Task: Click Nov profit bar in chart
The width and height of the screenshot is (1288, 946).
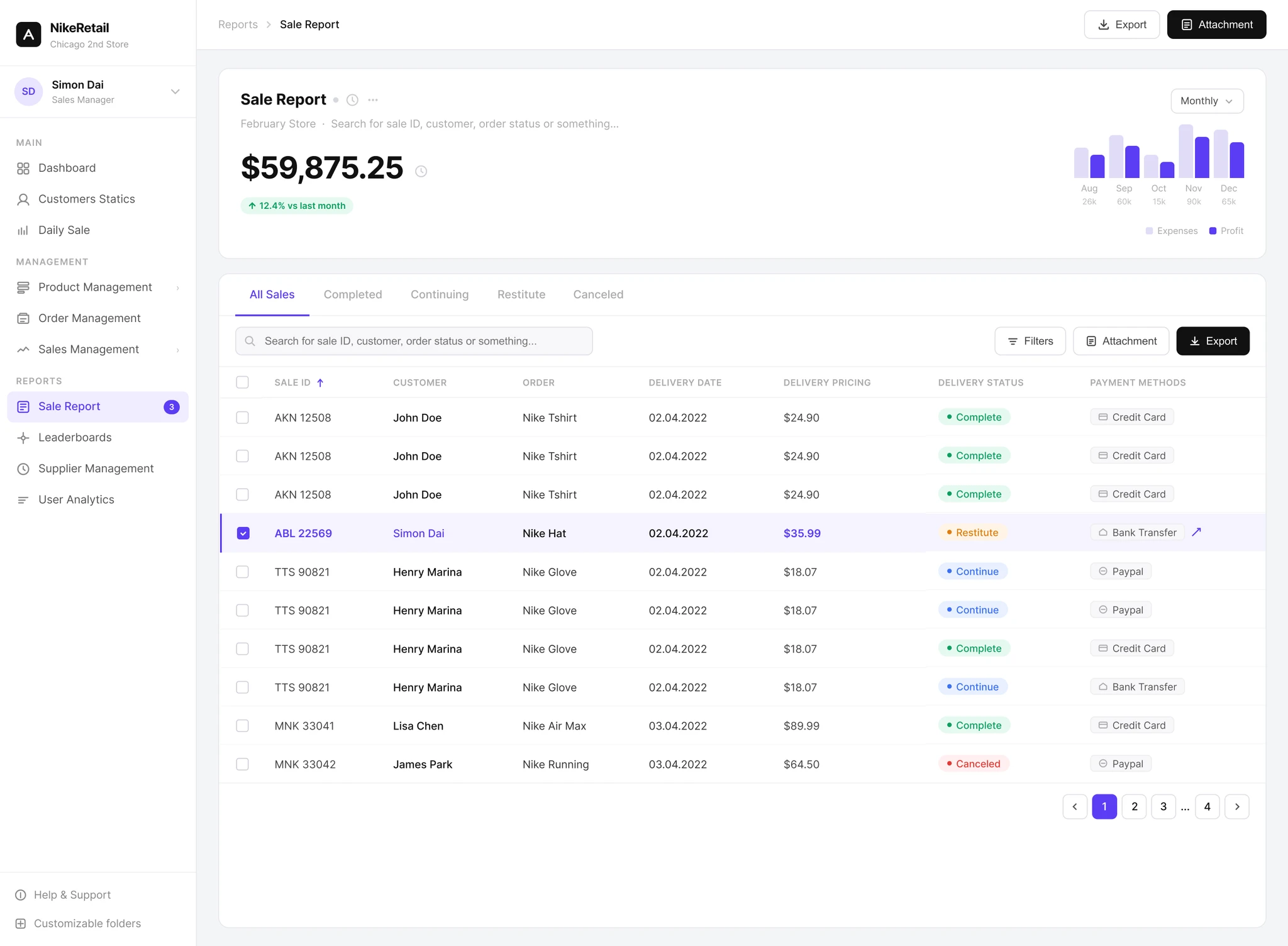Action: 1202,157
